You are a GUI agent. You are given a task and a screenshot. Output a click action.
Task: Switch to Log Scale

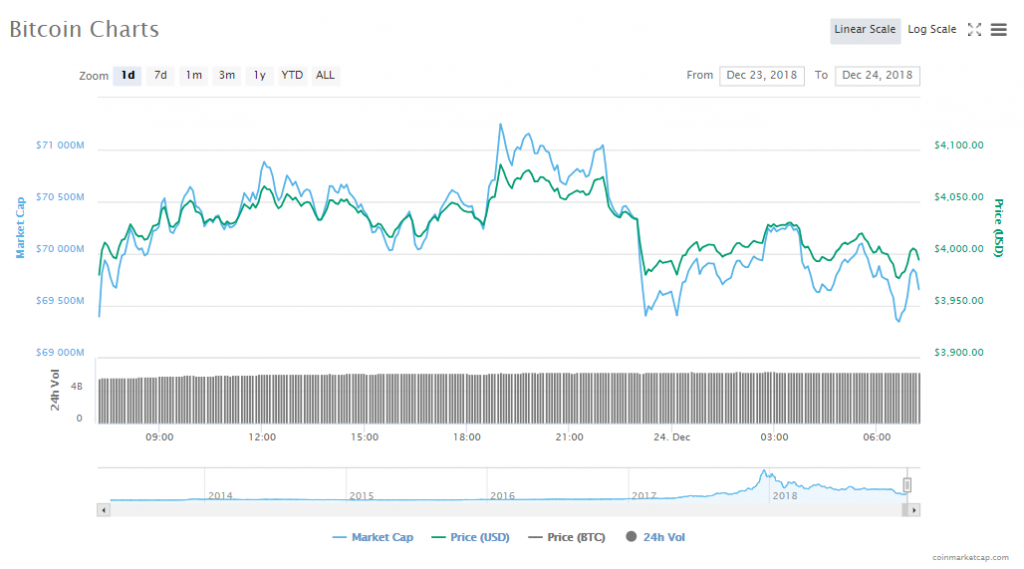[x=932, y=30]
